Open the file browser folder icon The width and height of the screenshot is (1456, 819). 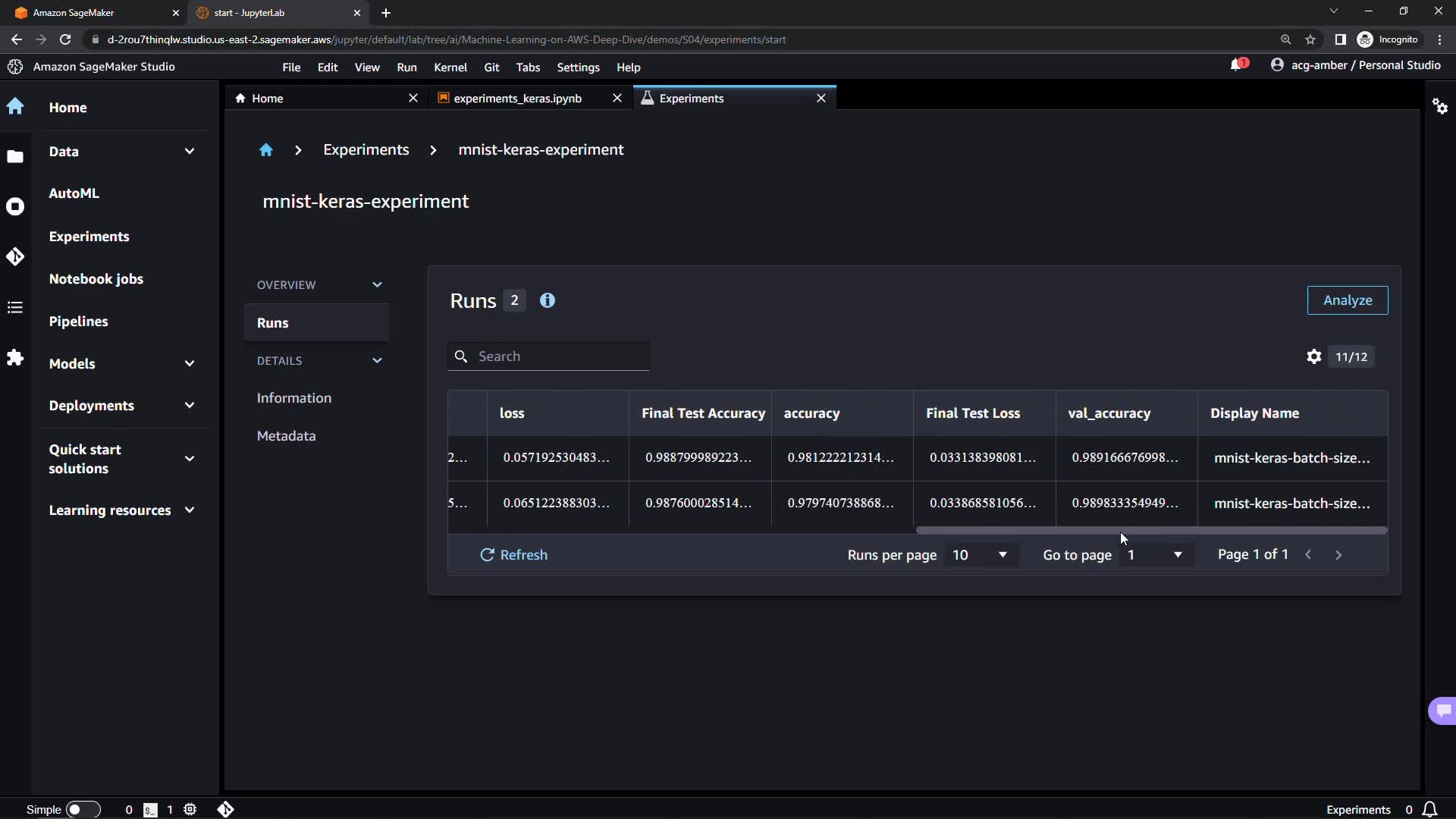pos(15,157)
